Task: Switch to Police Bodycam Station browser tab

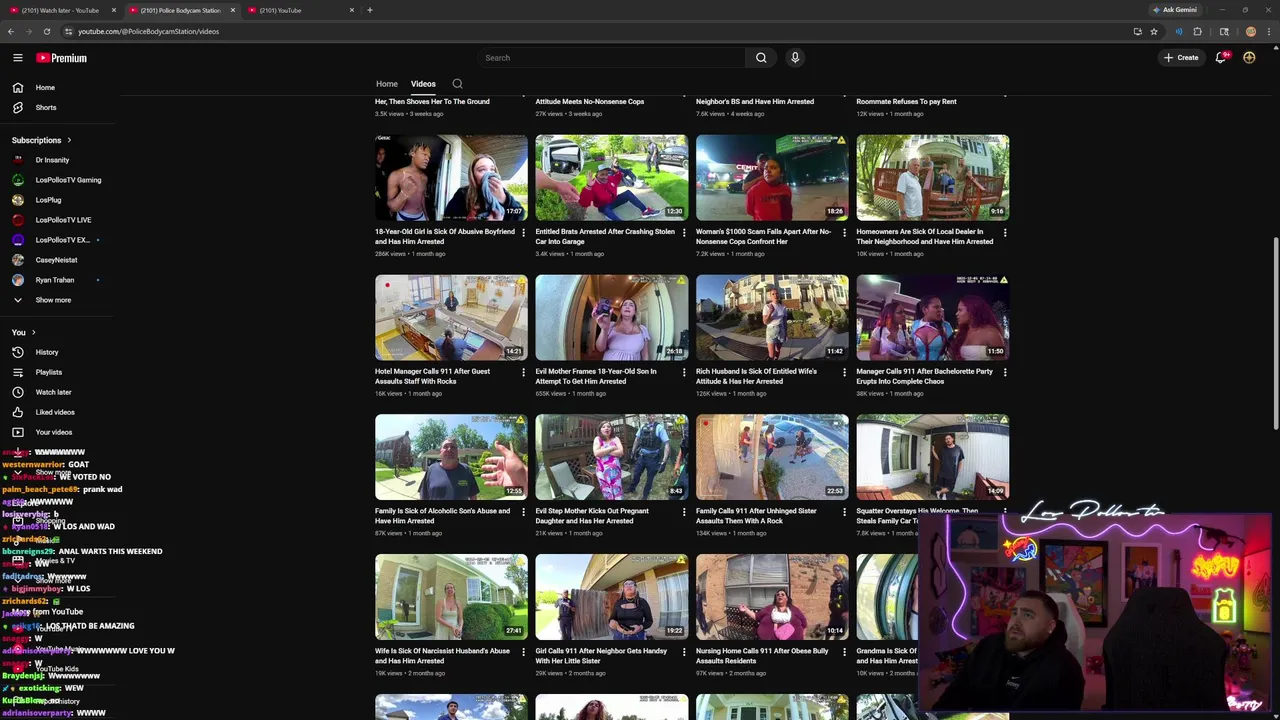Action: [x=180, y=10]
